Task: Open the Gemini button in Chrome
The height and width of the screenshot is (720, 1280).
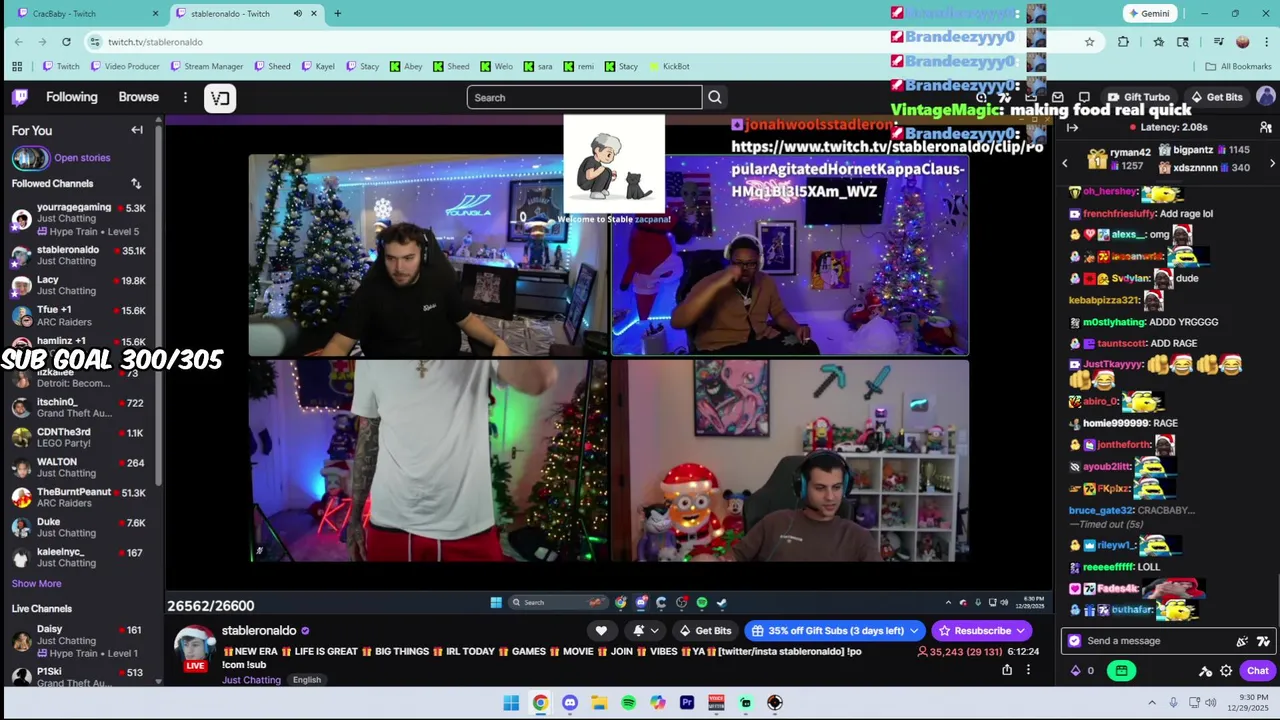Action: [x=1148, y=14]
